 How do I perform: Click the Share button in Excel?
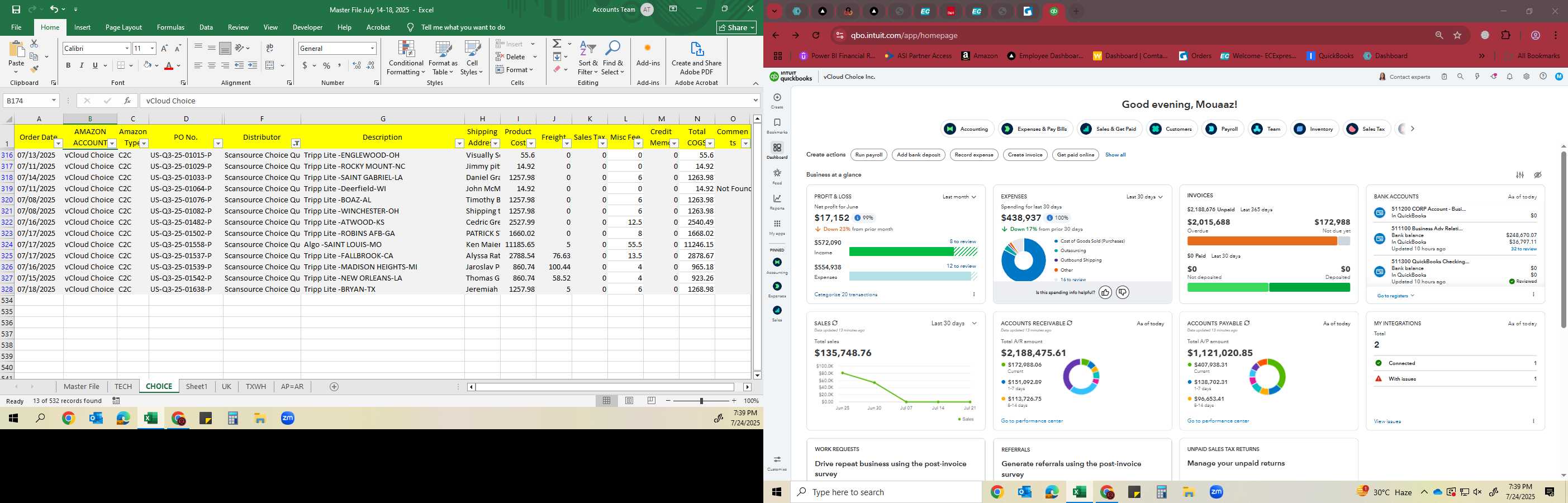click(x=737, y=27)
